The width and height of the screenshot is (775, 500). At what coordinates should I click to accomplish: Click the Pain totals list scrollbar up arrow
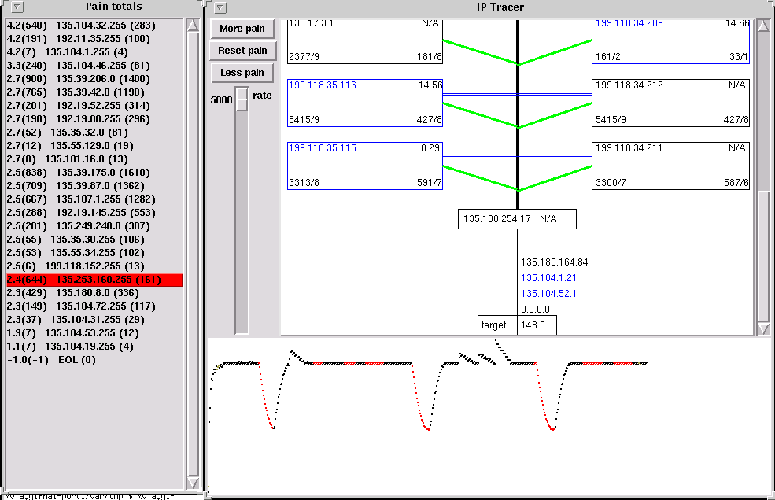191,24
